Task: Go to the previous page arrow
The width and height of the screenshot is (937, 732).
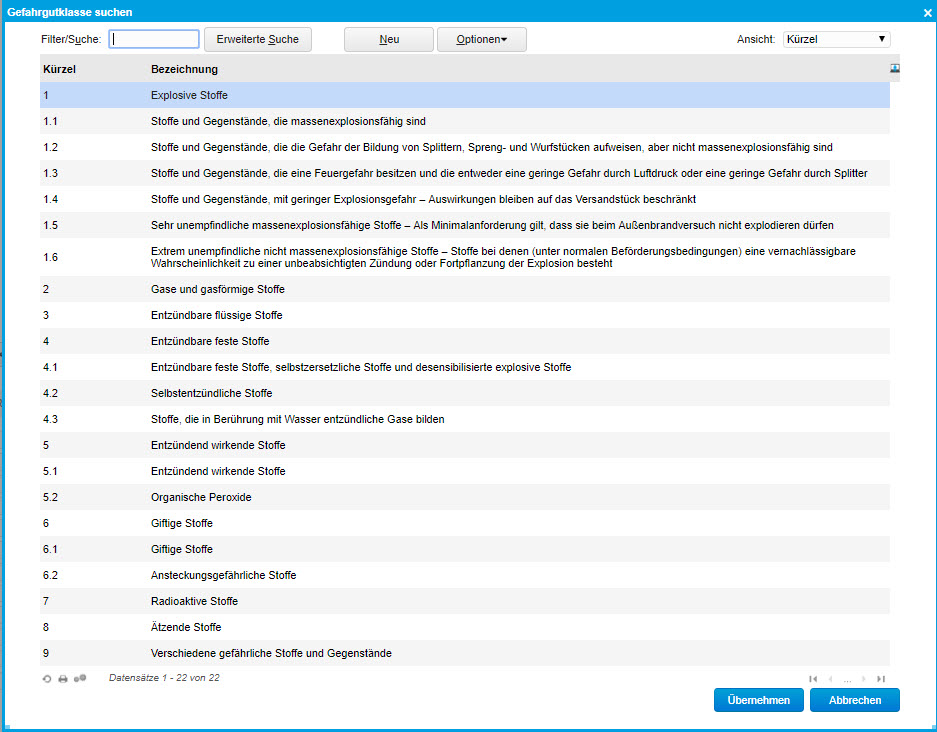Action: click(831, 679)
